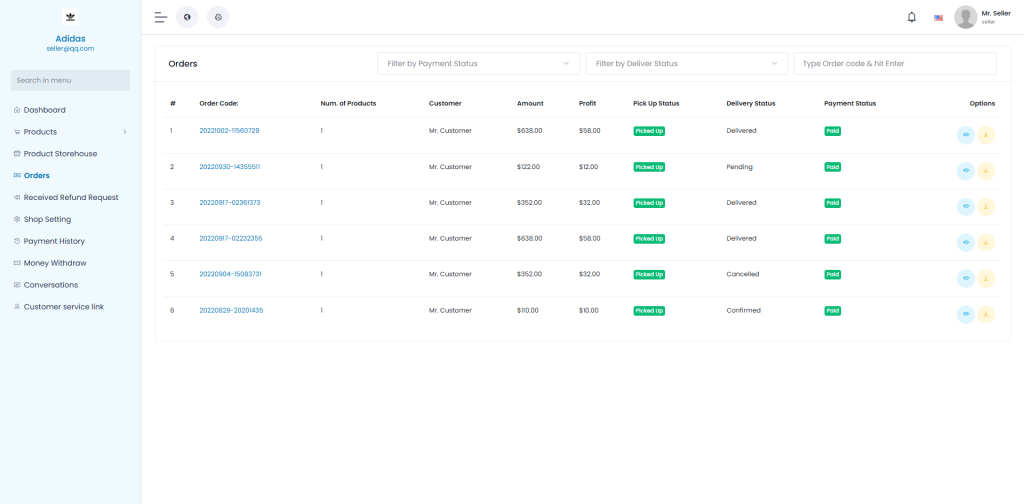Download invoice for order 20221002-11560729
The height and width of the screenshot is (504, 1024).
coord(986,135)
